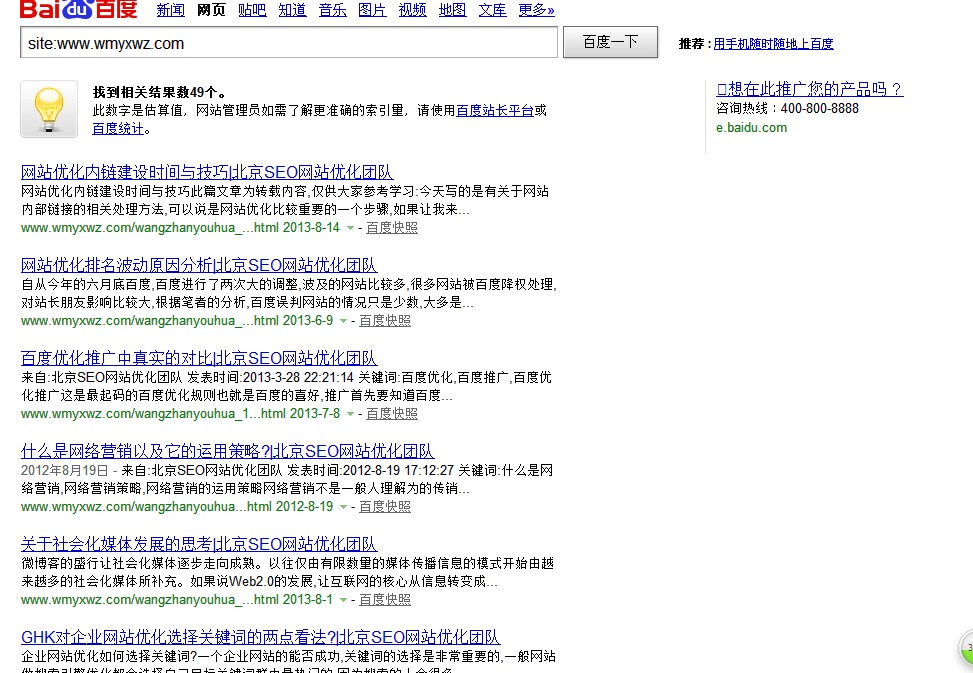Open 百度快照 for the 2013-6-9 result

click(x=385, y=321)
